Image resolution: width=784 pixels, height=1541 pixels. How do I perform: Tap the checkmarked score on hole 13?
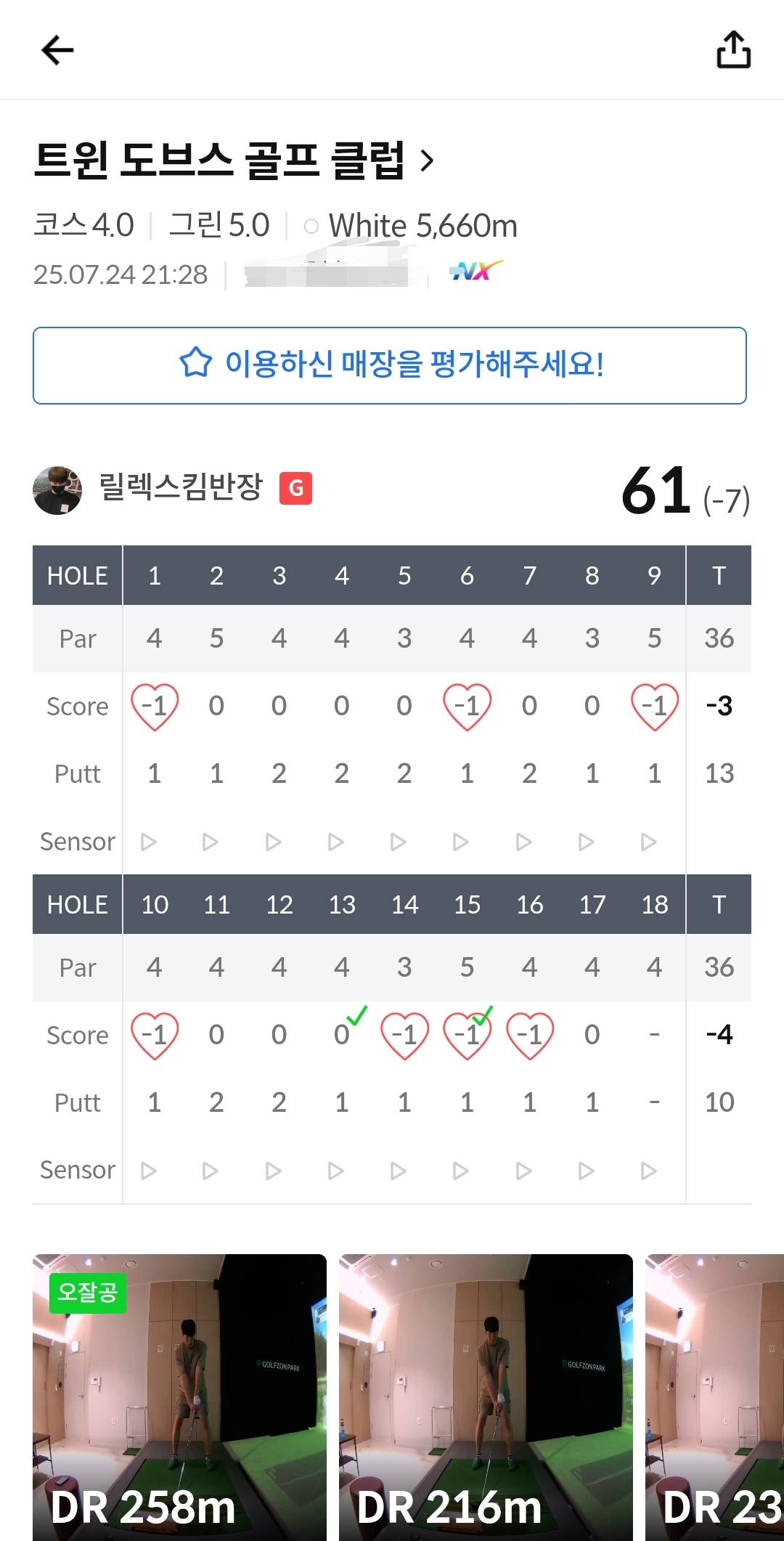pos(343,1033)
